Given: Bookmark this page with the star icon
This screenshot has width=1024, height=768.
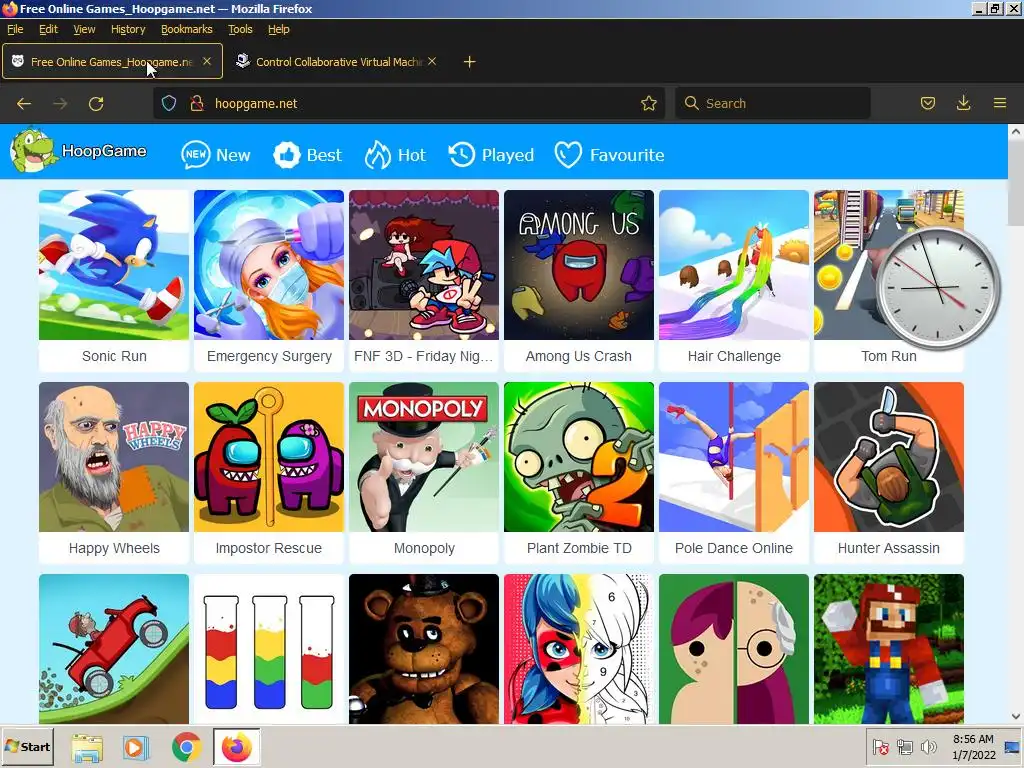Looking at the screenshot, I should [648, 103].
